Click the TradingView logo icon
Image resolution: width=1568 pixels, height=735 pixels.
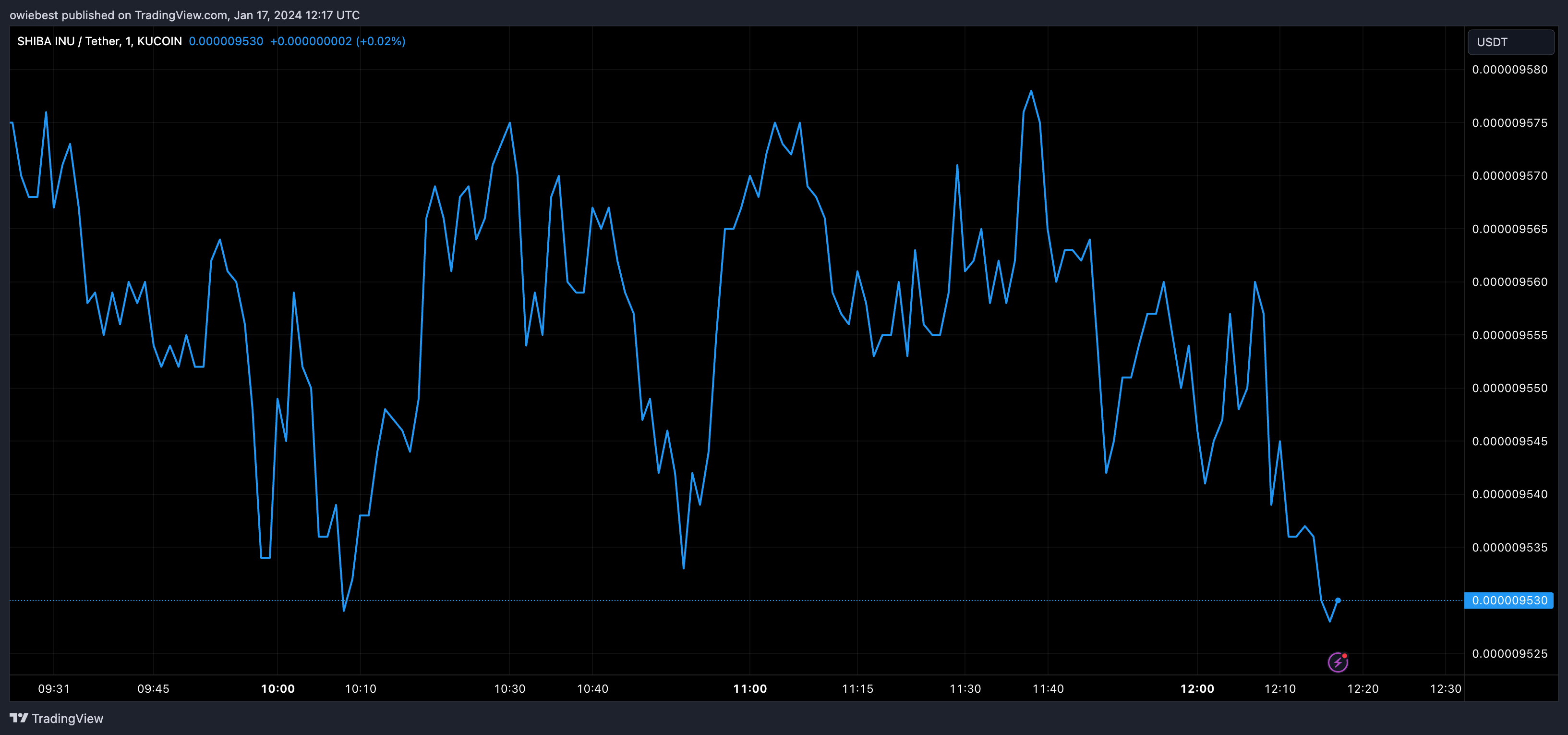point(19,718)
